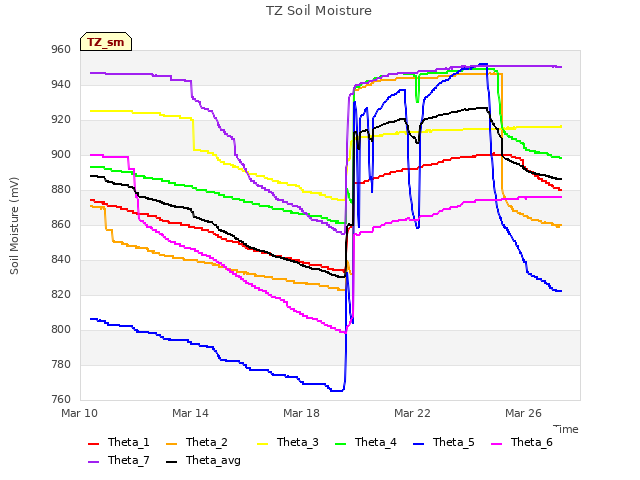This screenshot has height=480, width=640.
Task: Click the 880 y-axis tick label
Action: [x=61, y=190]
